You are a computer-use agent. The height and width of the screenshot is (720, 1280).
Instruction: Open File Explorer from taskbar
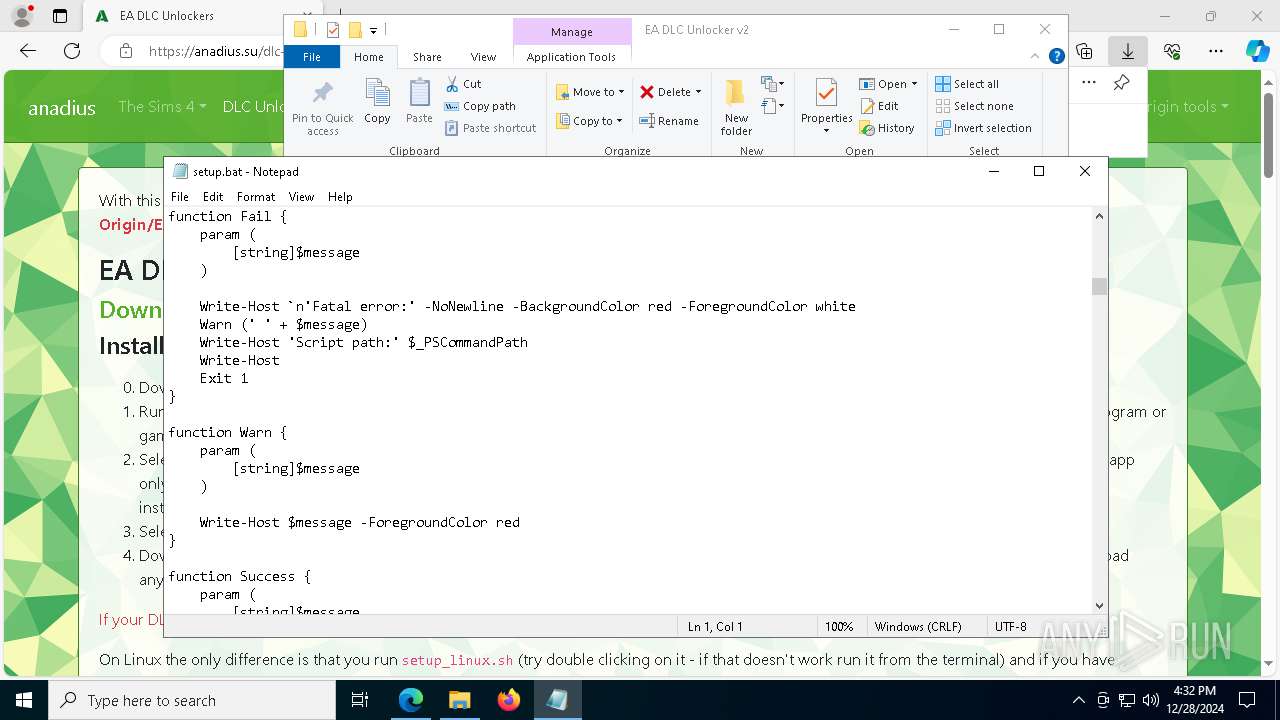click(459, 700)
